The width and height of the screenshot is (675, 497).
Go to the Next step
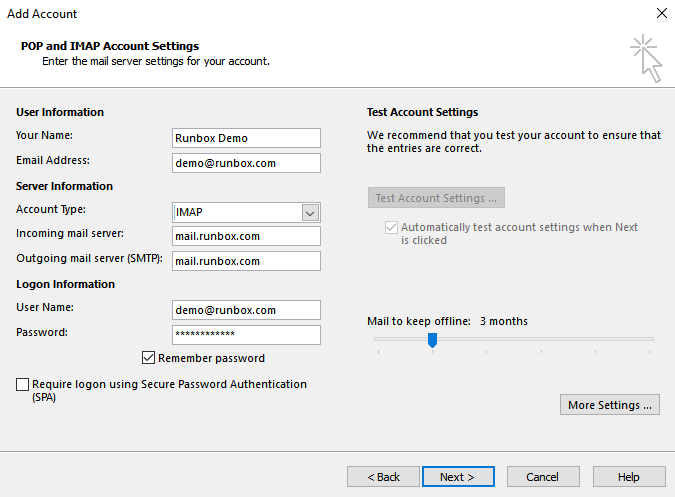[x=457, y=477]
